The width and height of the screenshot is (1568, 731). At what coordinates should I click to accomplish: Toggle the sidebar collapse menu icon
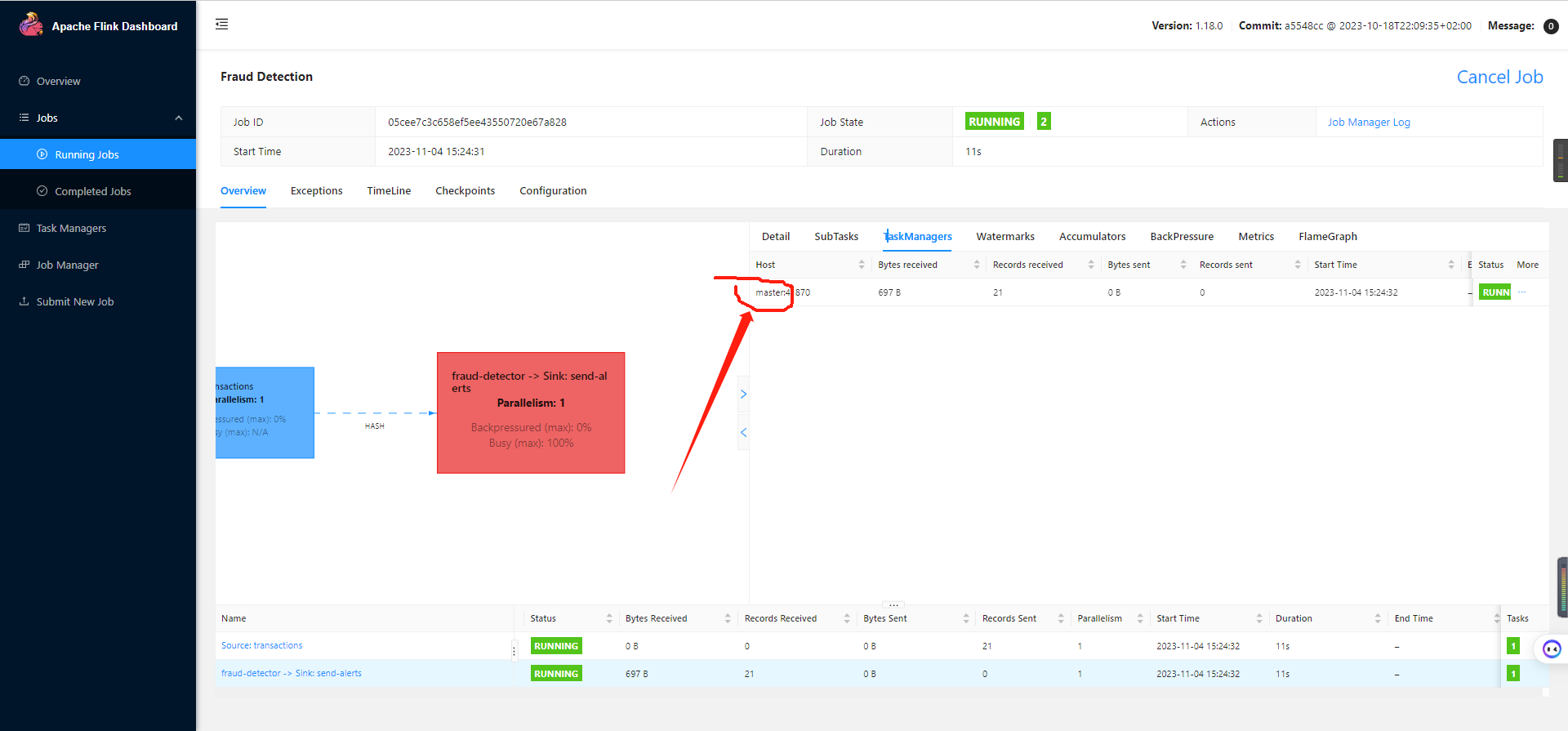(222, 25)
